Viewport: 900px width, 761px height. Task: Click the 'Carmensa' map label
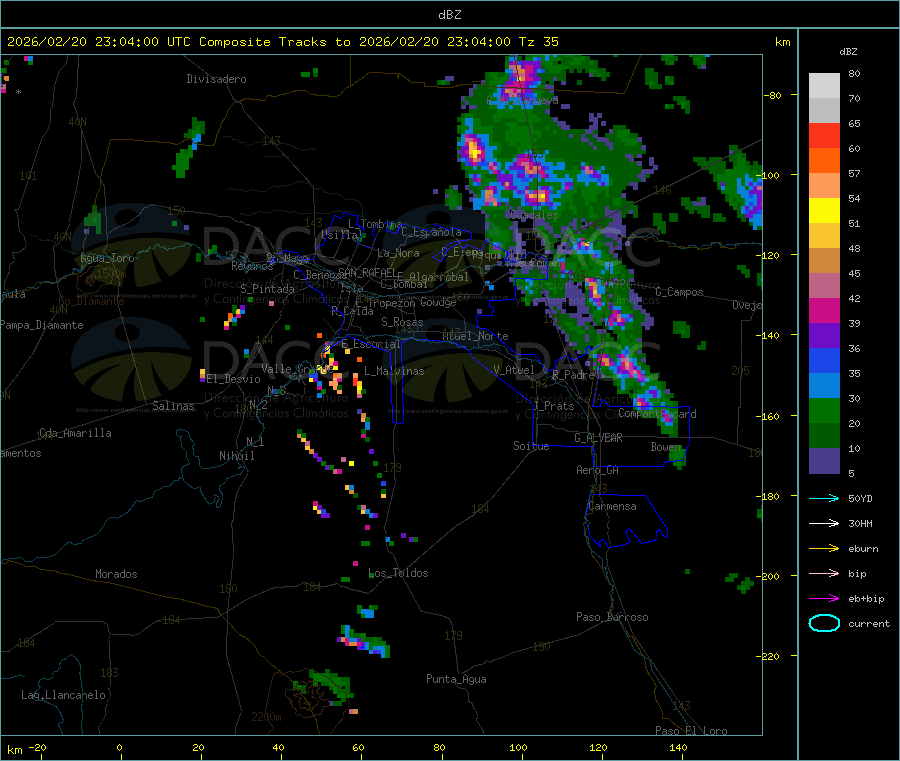(x=612, y=506)
